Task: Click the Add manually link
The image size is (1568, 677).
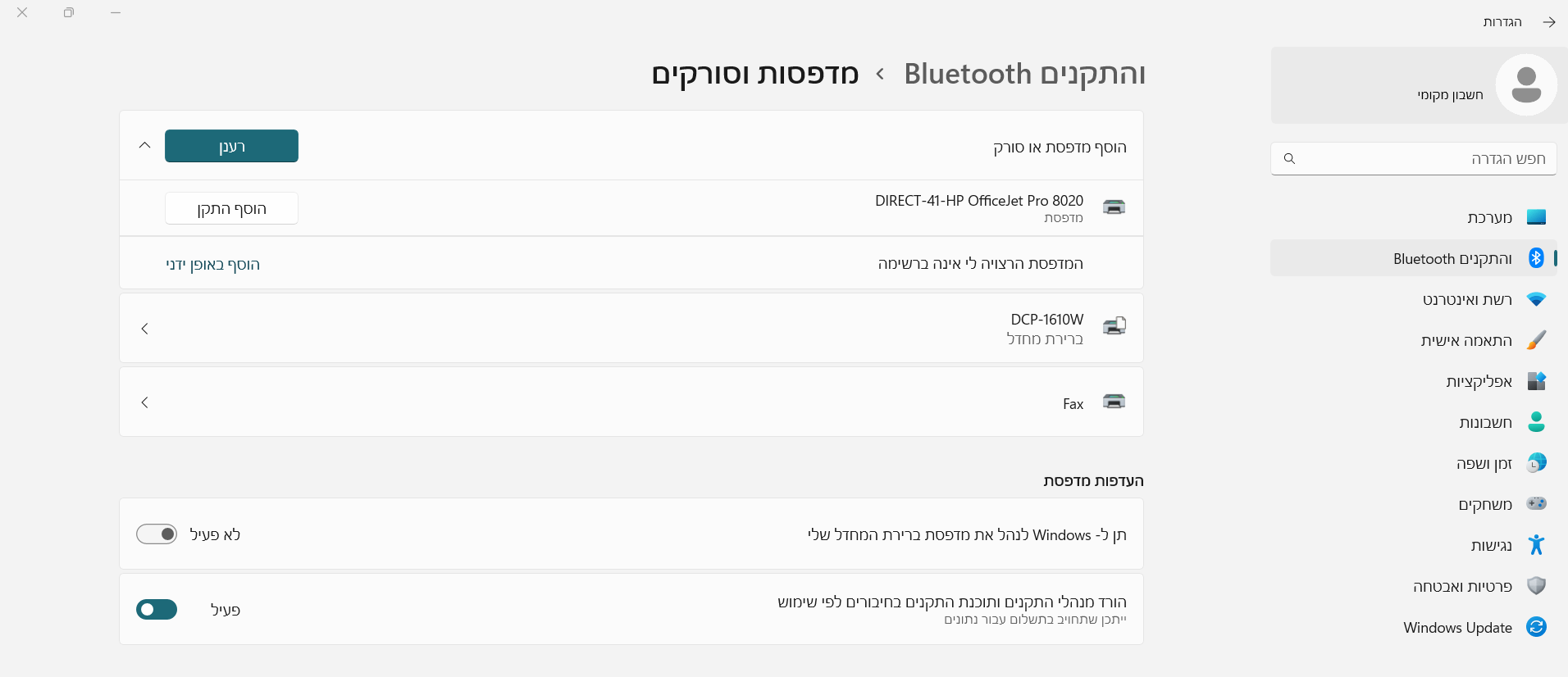Action: [212, 264]
